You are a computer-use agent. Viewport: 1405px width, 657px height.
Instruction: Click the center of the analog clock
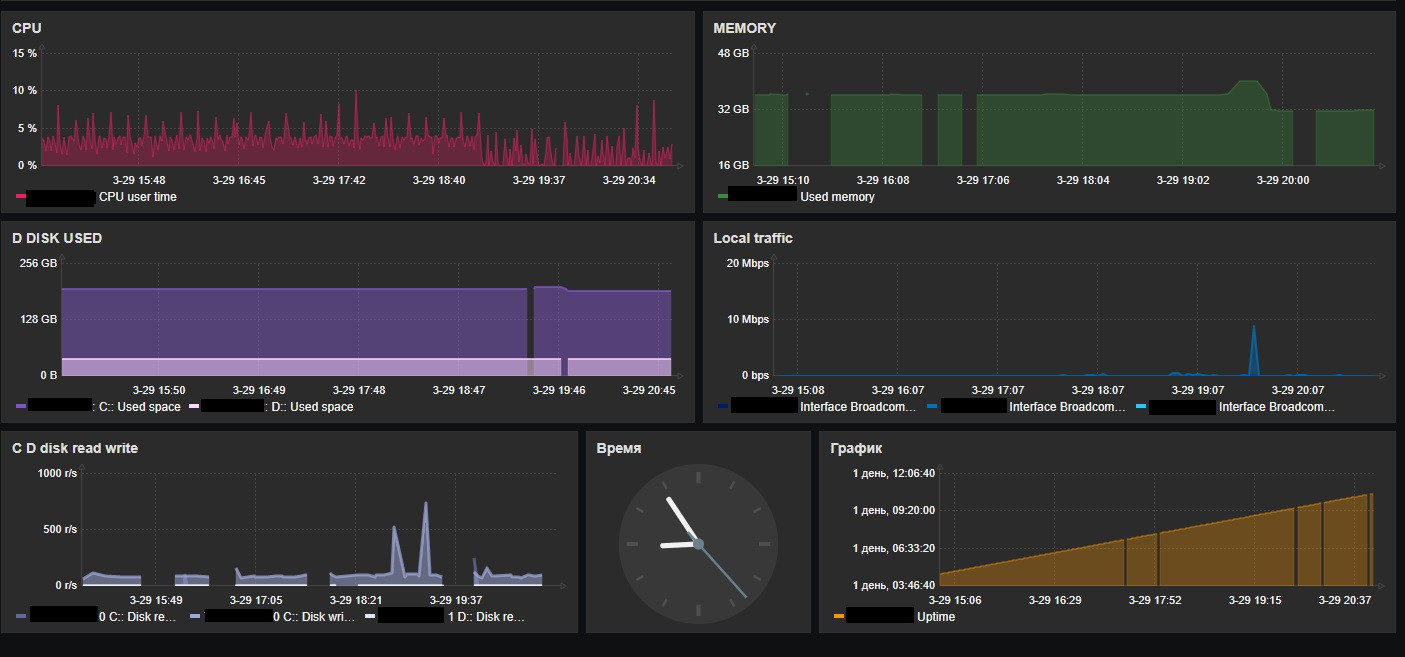tap(698, 544)
